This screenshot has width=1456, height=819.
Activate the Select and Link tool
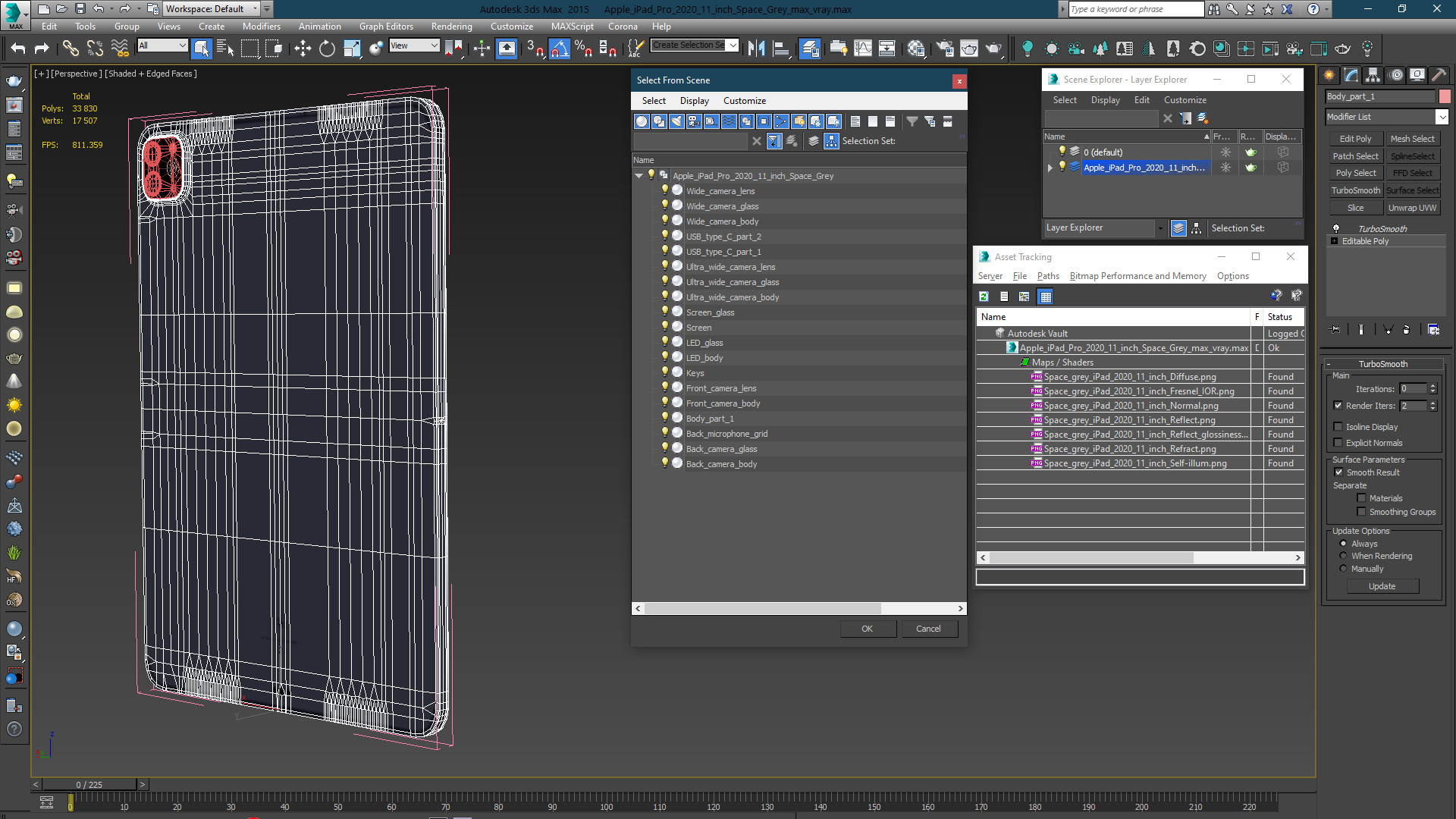71,49
